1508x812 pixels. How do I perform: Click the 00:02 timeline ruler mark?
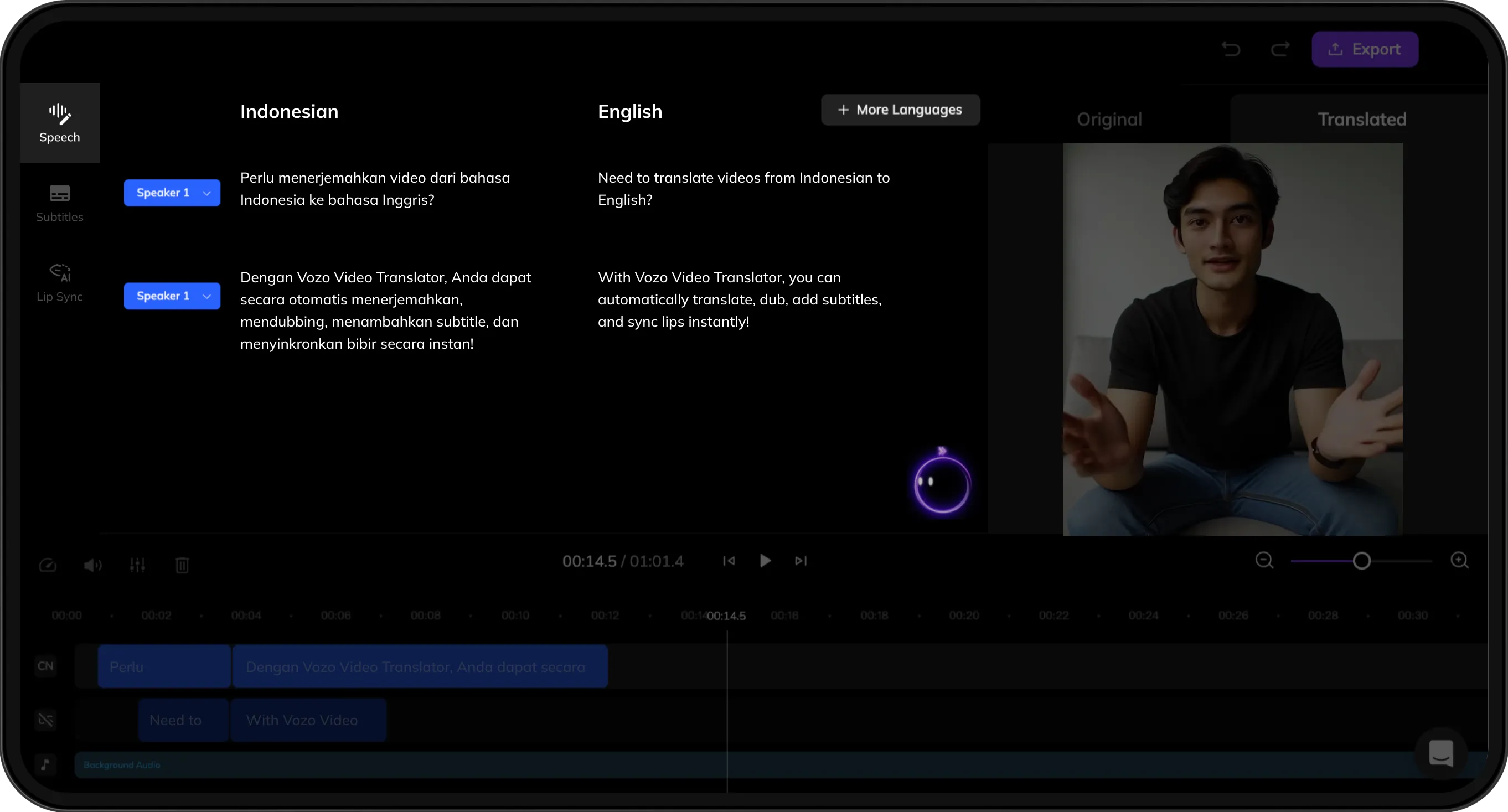point(156,616)
